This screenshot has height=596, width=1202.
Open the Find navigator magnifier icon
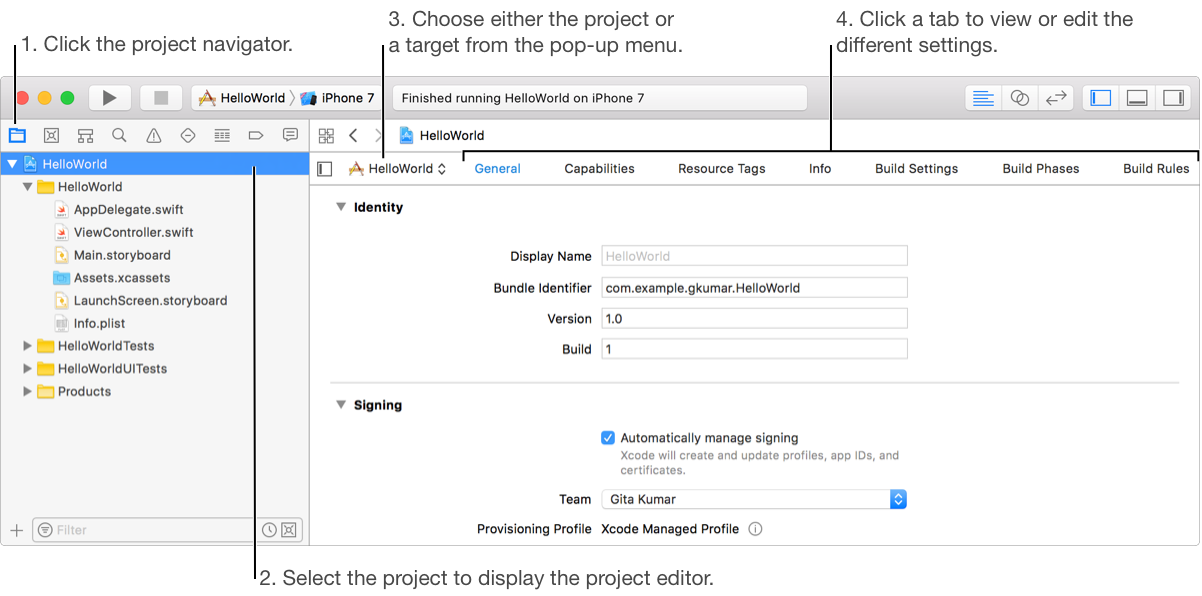119,135
